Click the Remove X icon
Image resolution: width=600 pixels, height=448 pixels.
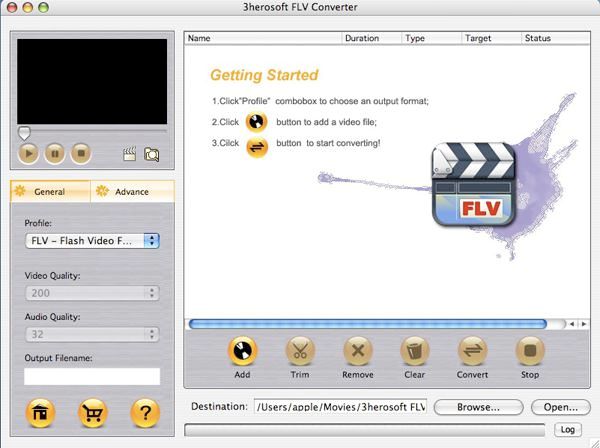coord(358,351)
